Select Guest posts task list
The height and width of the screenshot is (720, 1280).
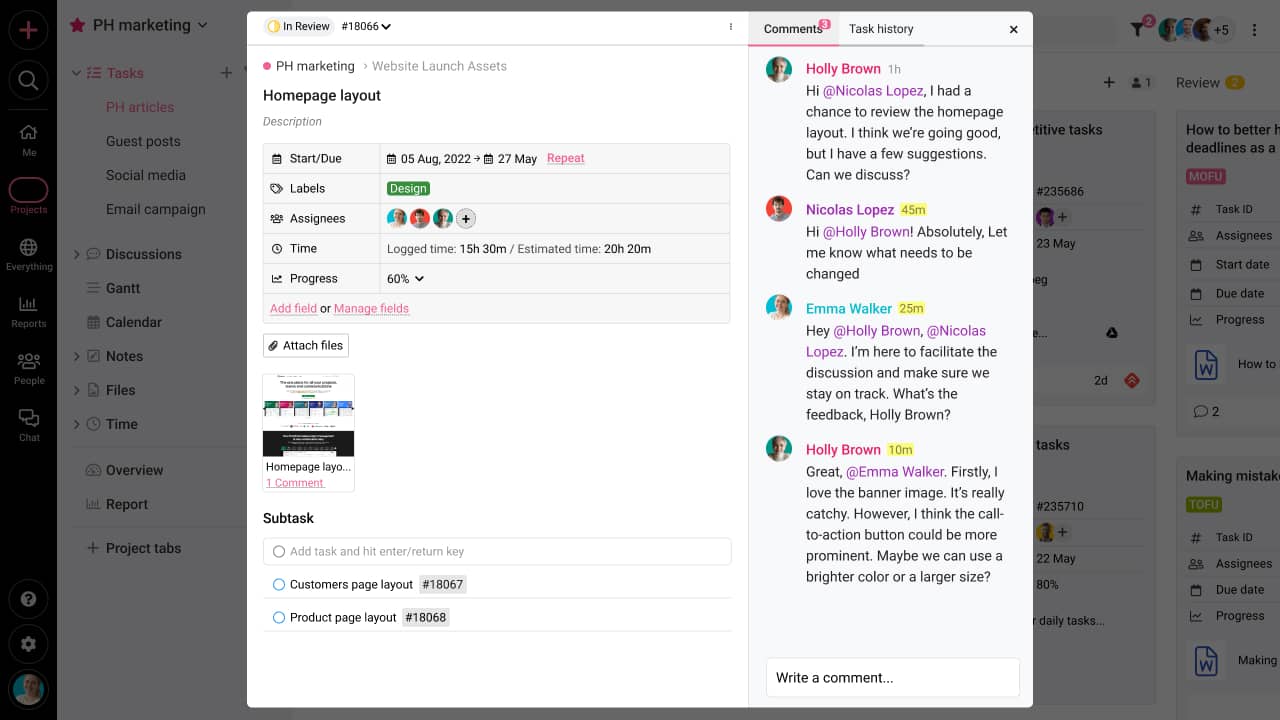click(143, 141)
